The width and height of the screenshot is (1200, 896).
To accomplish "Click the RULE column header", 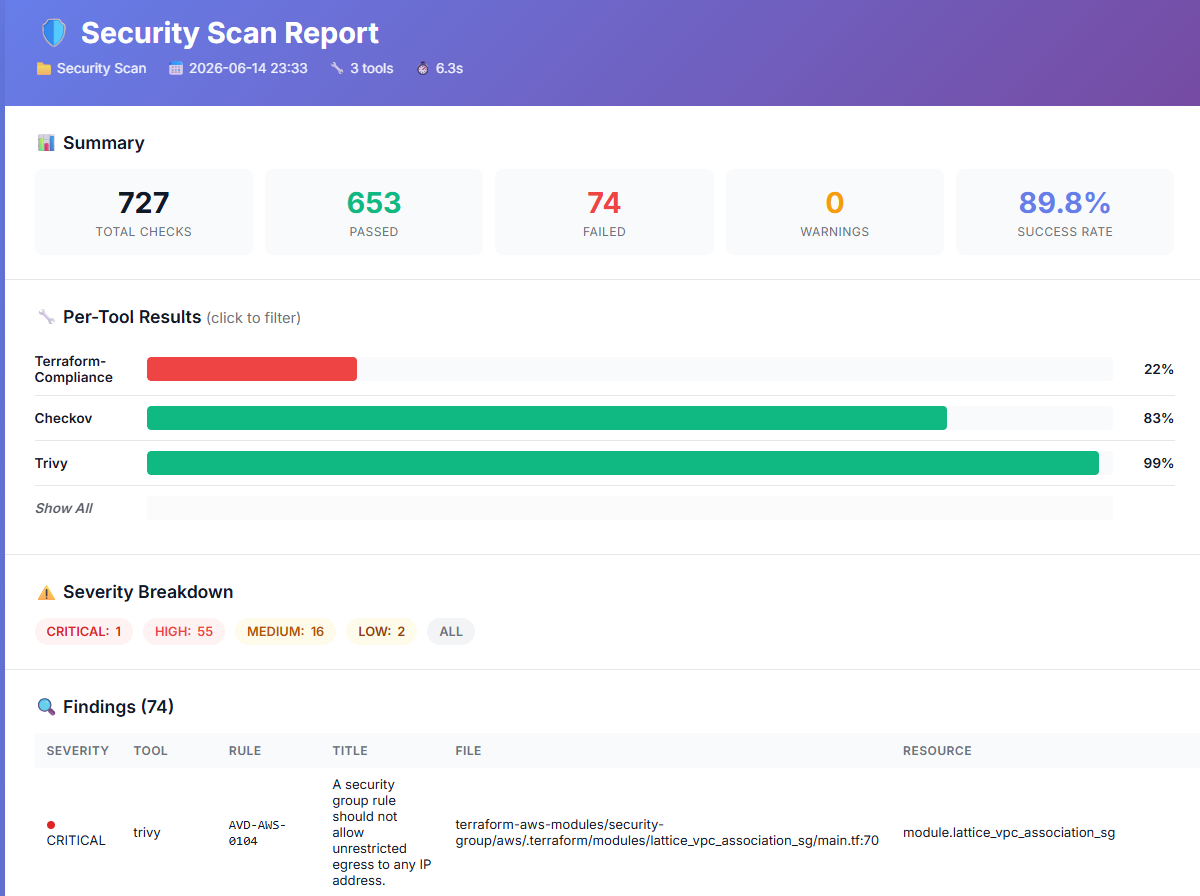I will pos(245,751).
